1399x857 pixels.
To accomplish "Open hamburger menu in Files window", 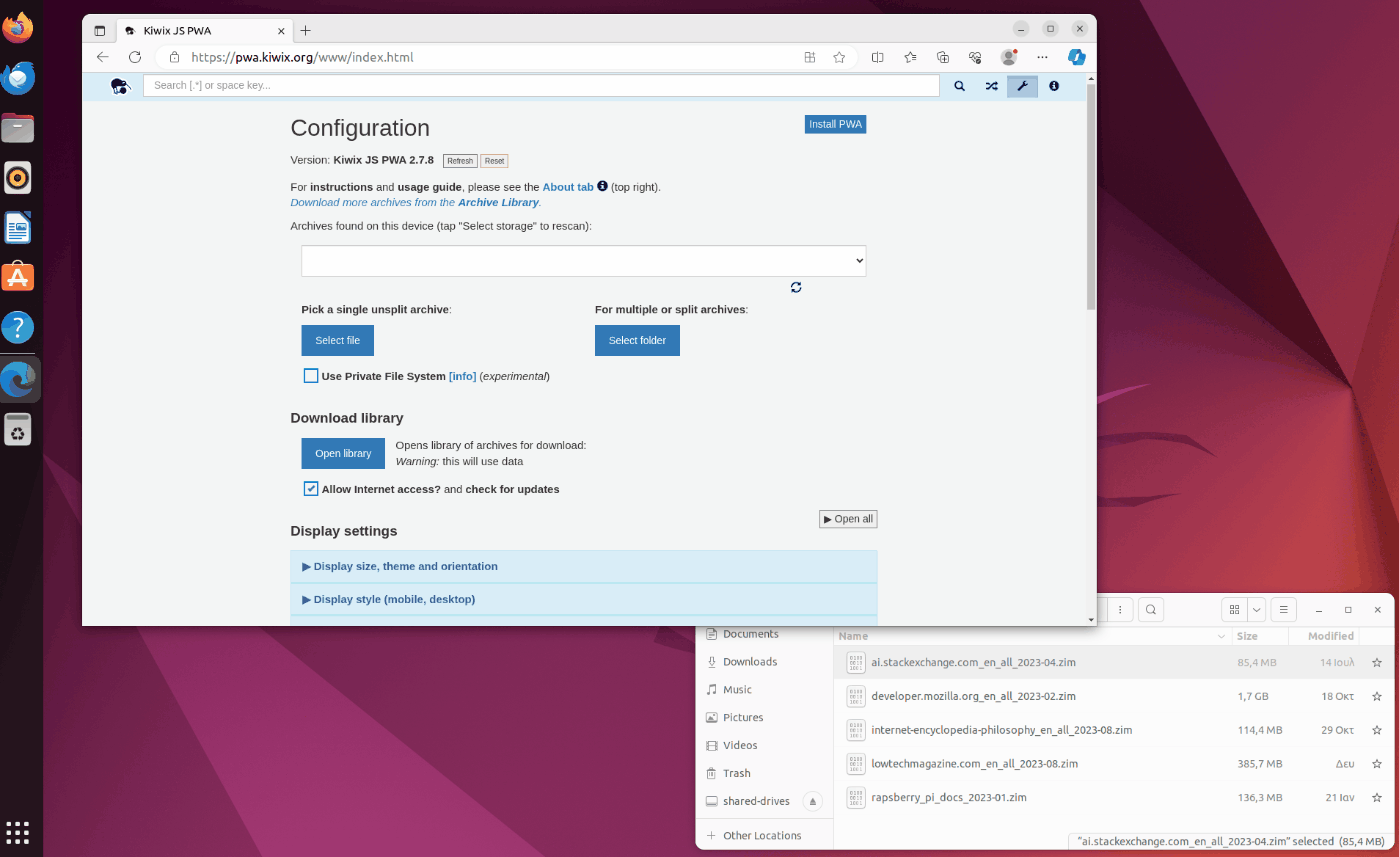I will coord(1284,609).
